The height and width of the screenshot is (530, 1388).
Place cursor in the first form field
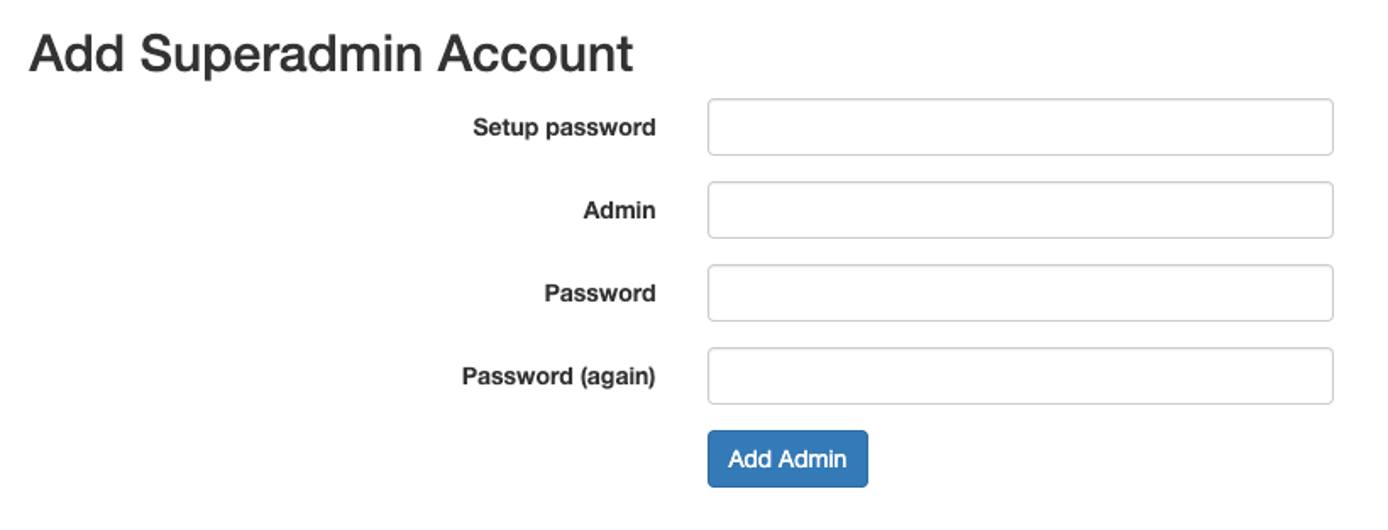(1020, 127)
